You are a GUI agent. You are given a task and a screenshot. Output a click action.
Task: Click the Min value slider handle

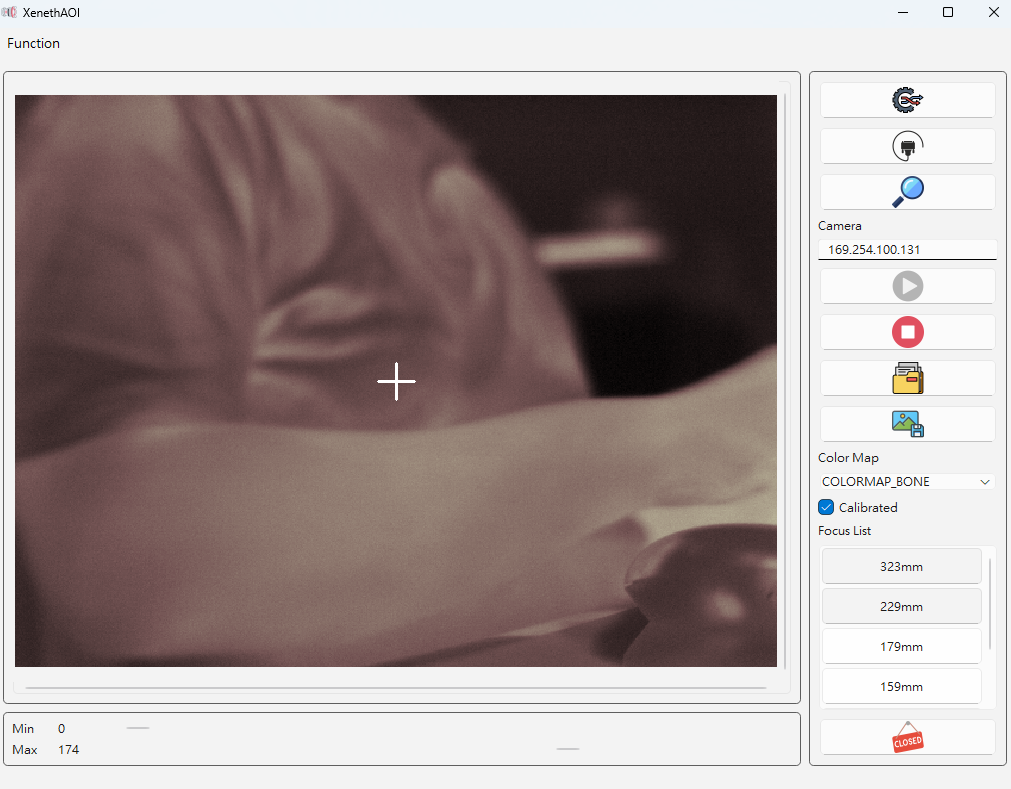coord(138,729)
